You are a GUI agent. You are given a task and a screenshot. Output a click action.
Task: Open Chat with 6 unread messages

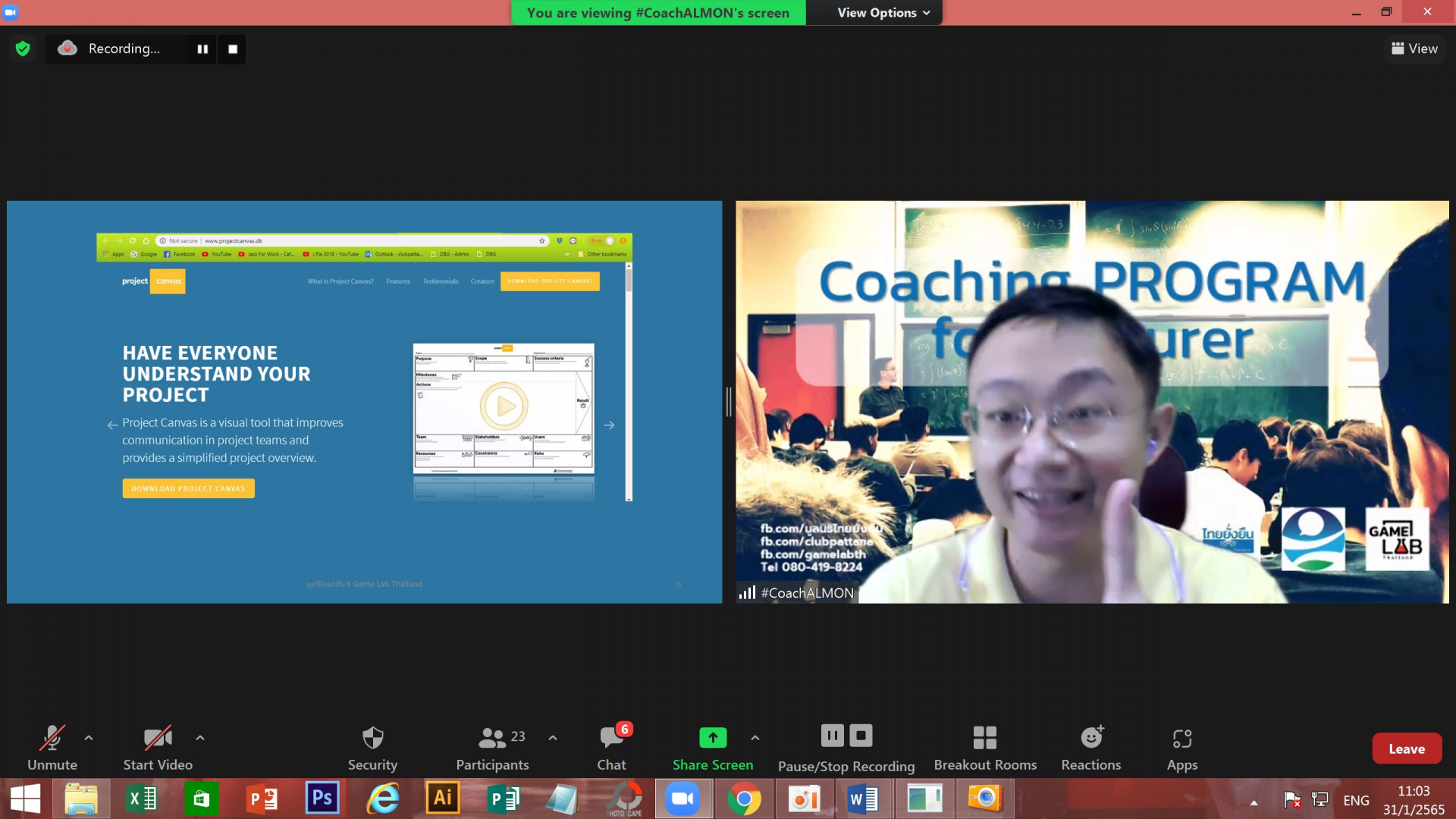click(x=612, y=748)
